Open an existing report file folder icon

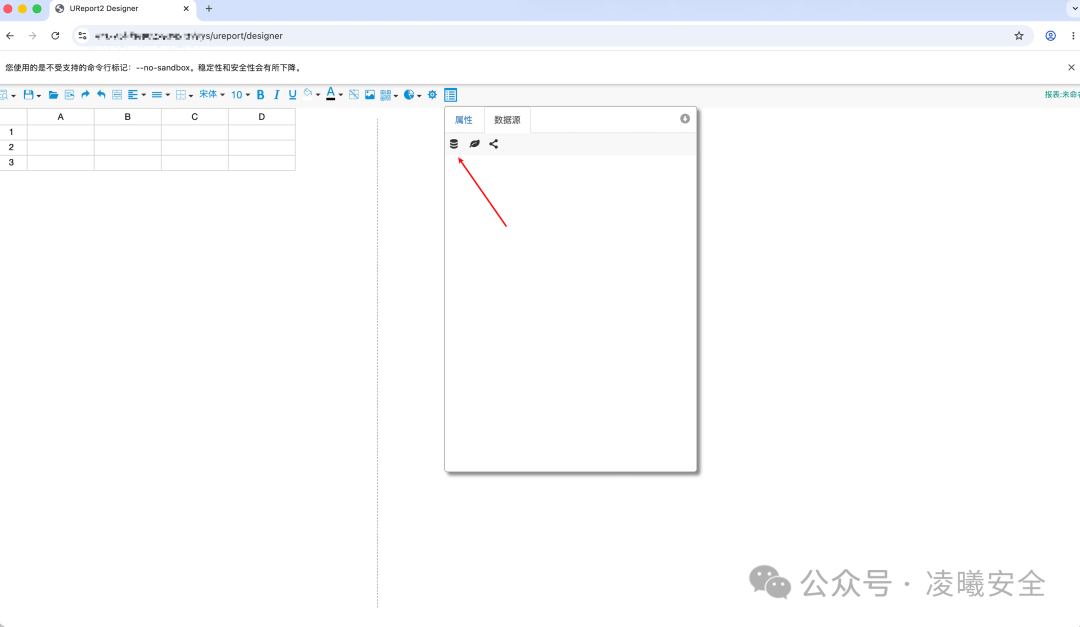point(53,95)
